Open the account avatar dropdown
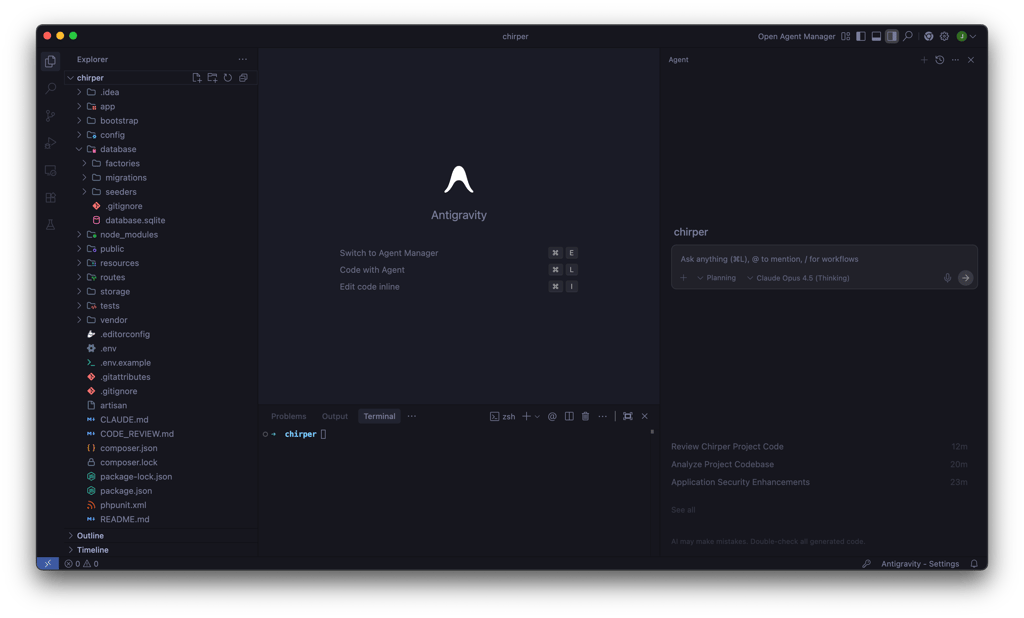Image resolution: width=1024 pixels, height=618 pixels. (967, 37)
